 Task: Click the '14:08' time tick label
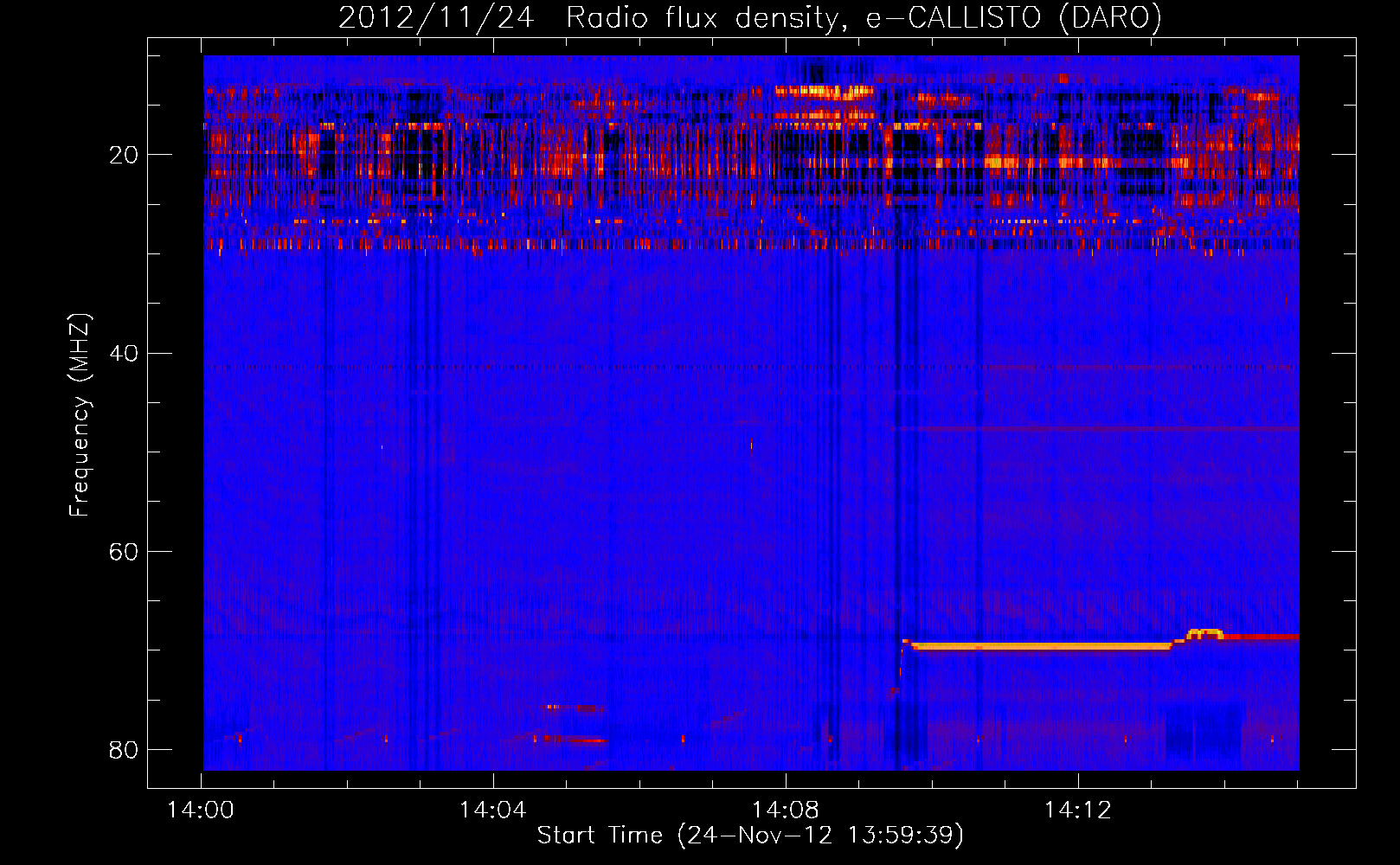785,811
